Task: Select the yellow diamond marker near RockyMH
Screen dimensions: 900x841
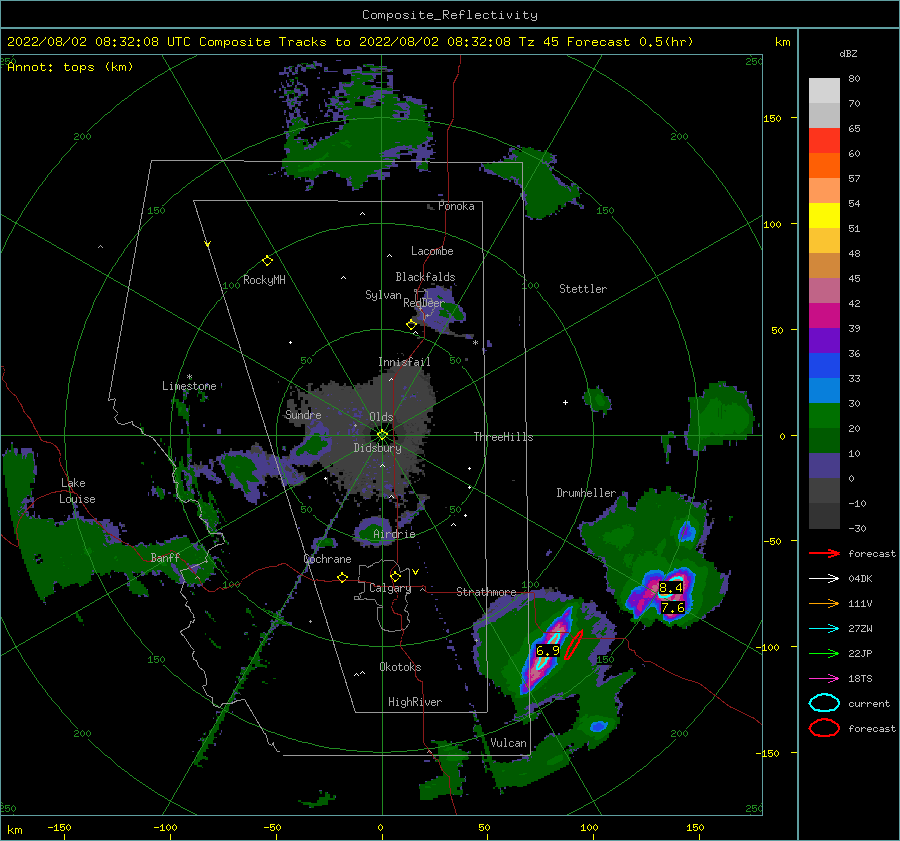Action: tap(267, 261)
